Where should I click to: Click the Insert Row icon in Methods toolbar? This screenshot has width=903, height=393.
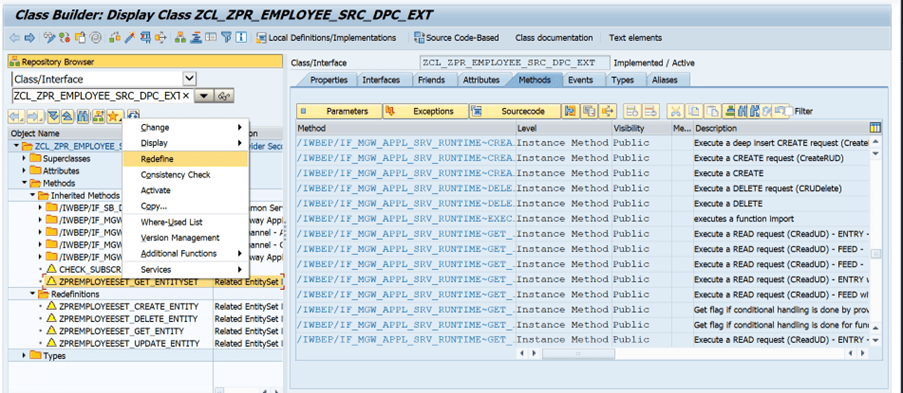633,111
